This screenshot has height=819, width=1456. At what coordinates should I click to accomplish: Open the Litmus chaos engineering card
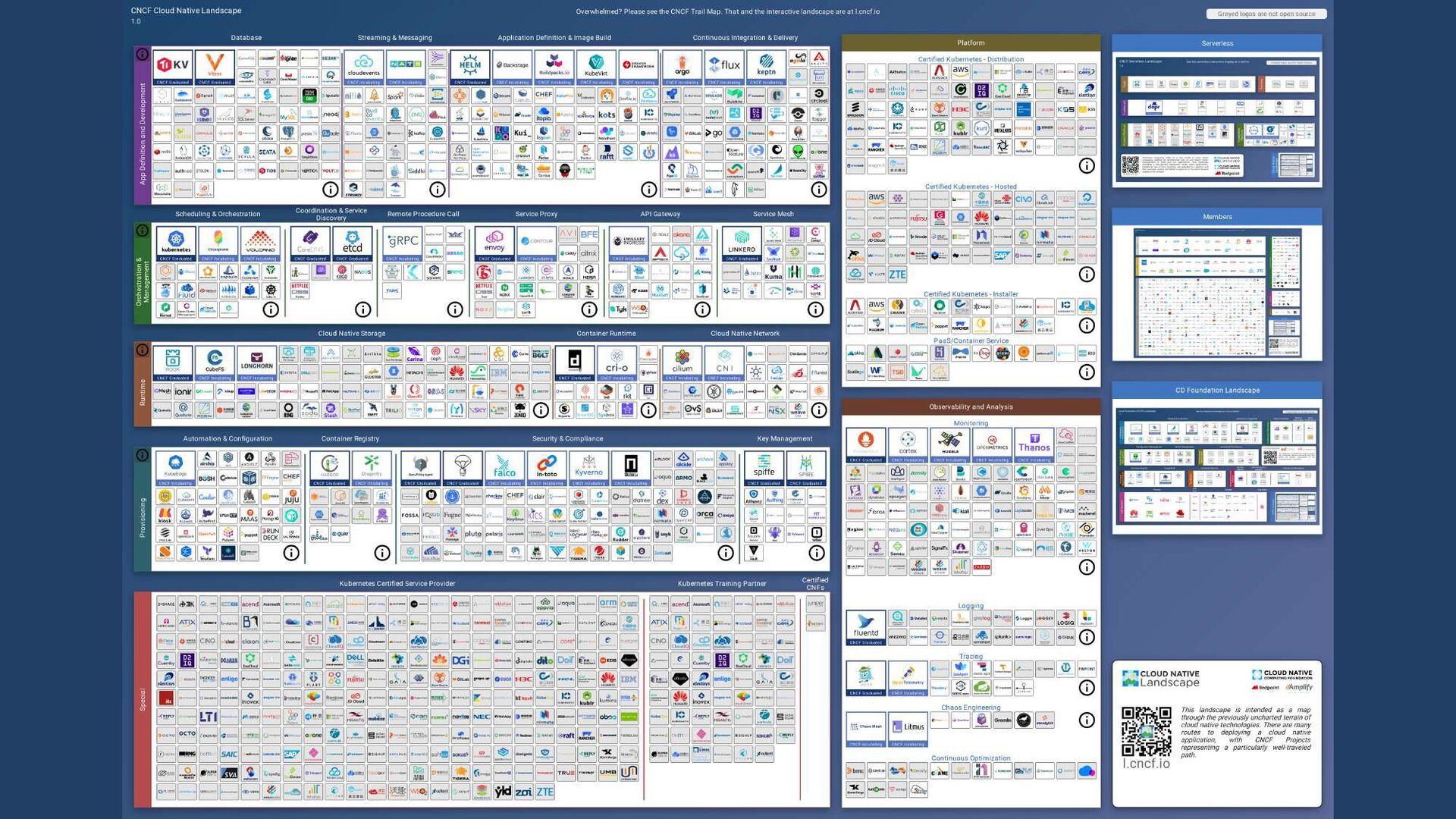908,729
